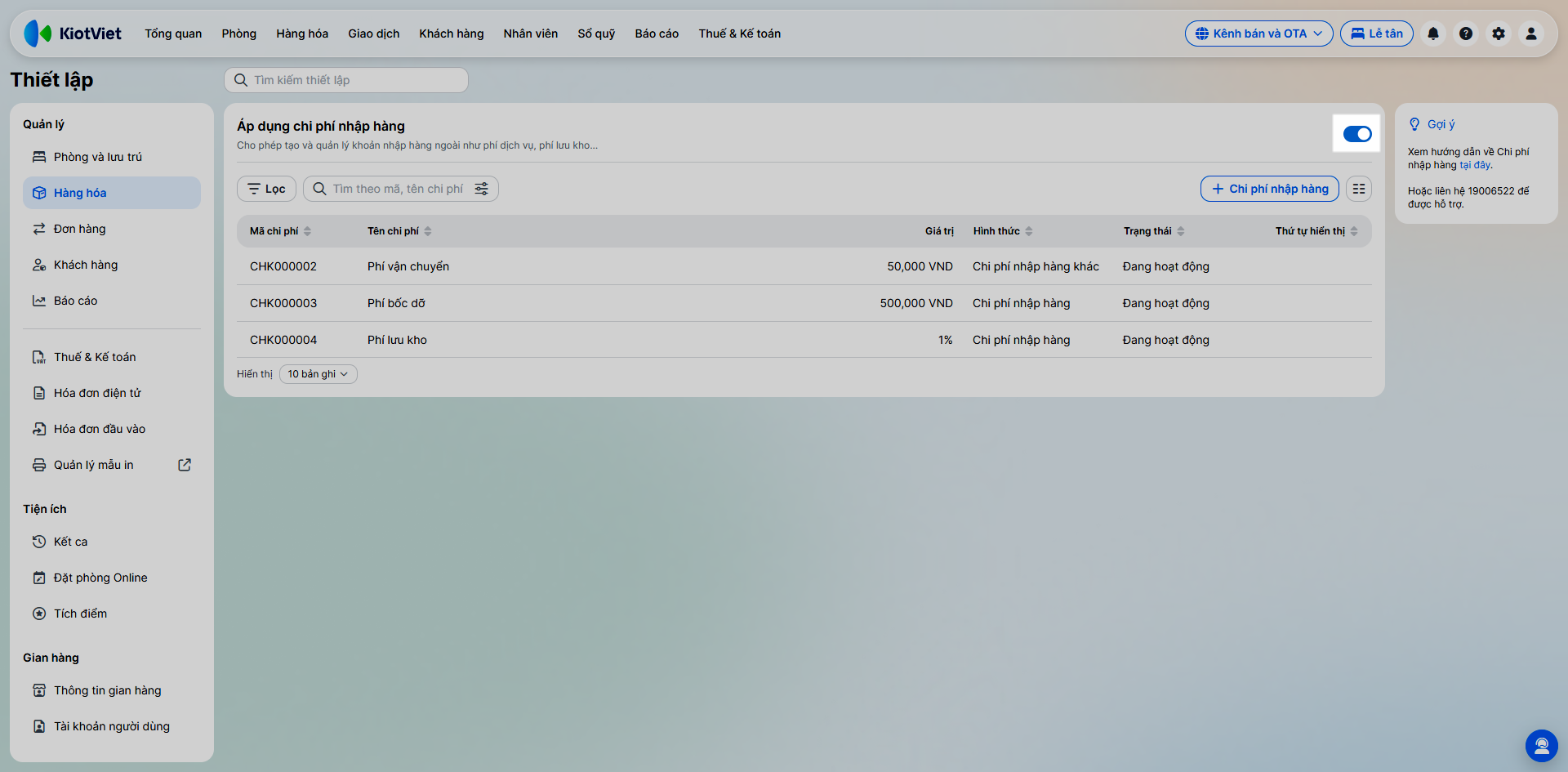Screen dimensions: 1568x772
Task: Sort by Tên chi phí column
Action: 399,231
